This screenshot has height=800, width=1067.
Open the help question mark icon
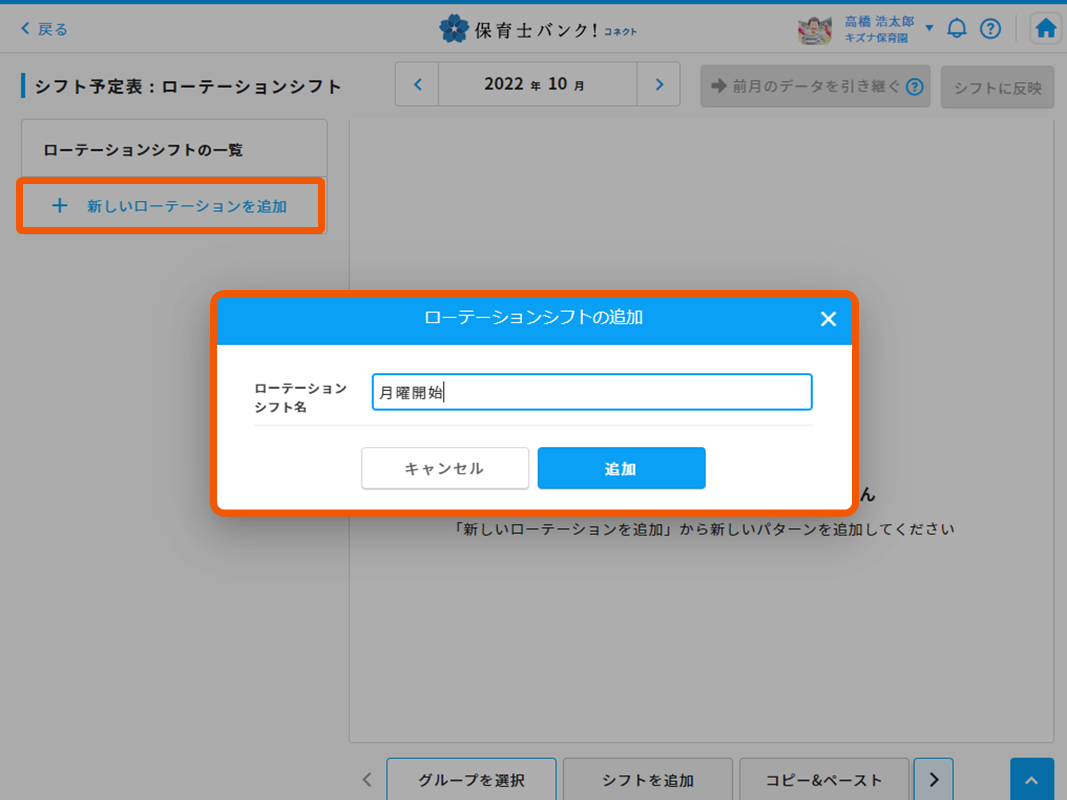coord(990,28)
